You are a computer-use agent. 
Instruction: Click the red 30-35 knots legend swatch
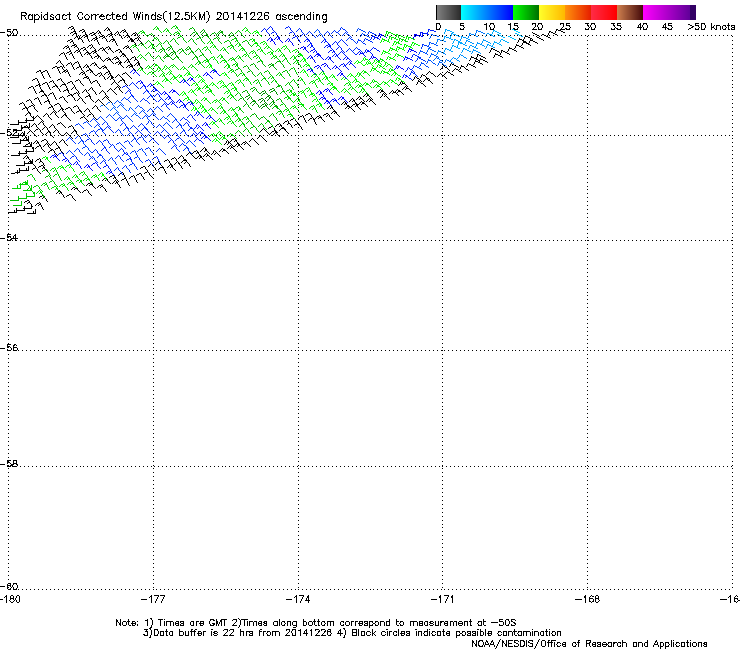coord(604,12)
